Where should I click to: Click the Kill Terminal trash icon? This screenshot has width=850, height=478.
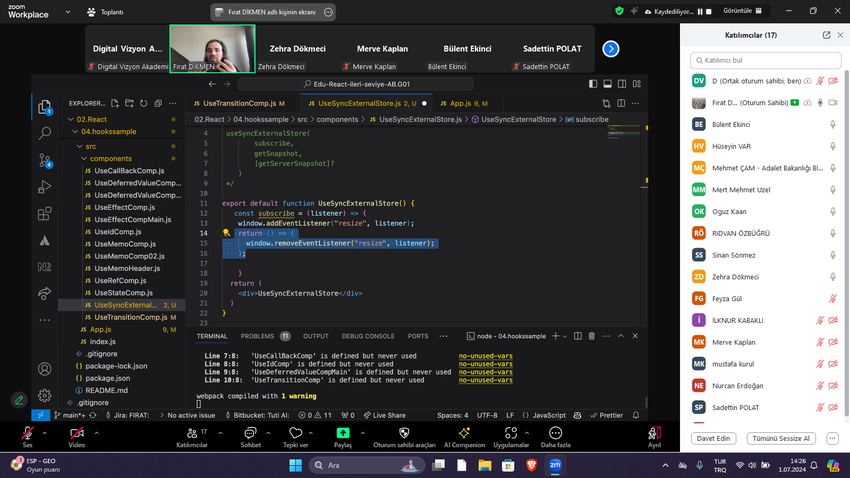click(592, 336)
